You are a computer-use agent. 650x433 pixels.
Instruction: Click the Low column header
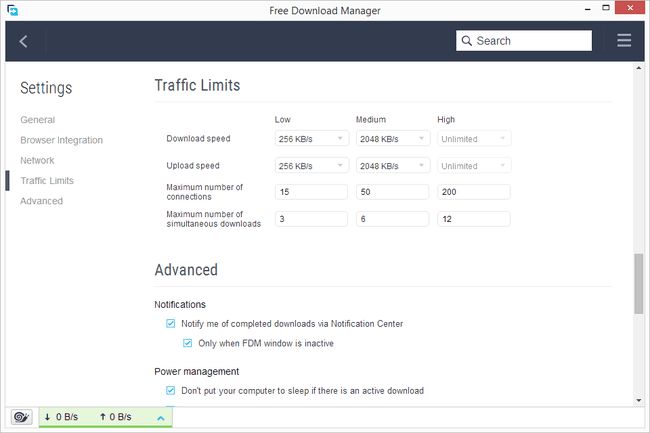pos(282,119)
